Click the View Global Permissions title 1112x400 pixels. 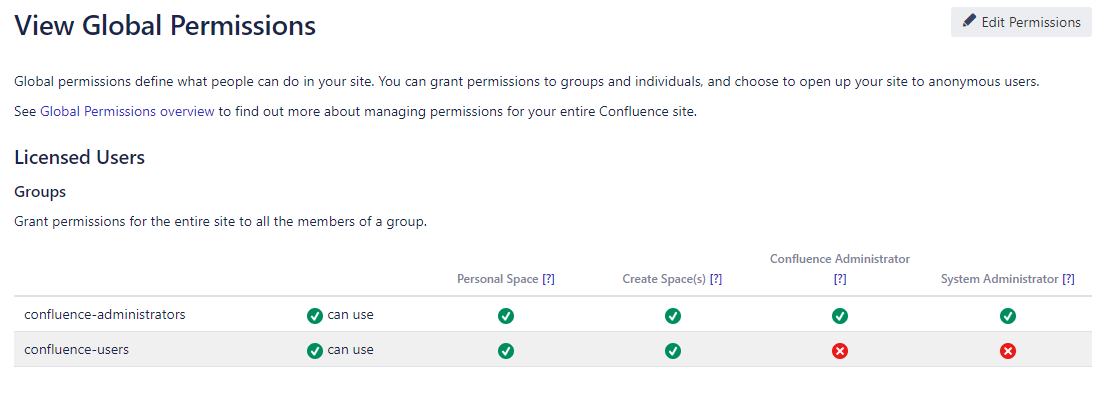click(165, 26)
